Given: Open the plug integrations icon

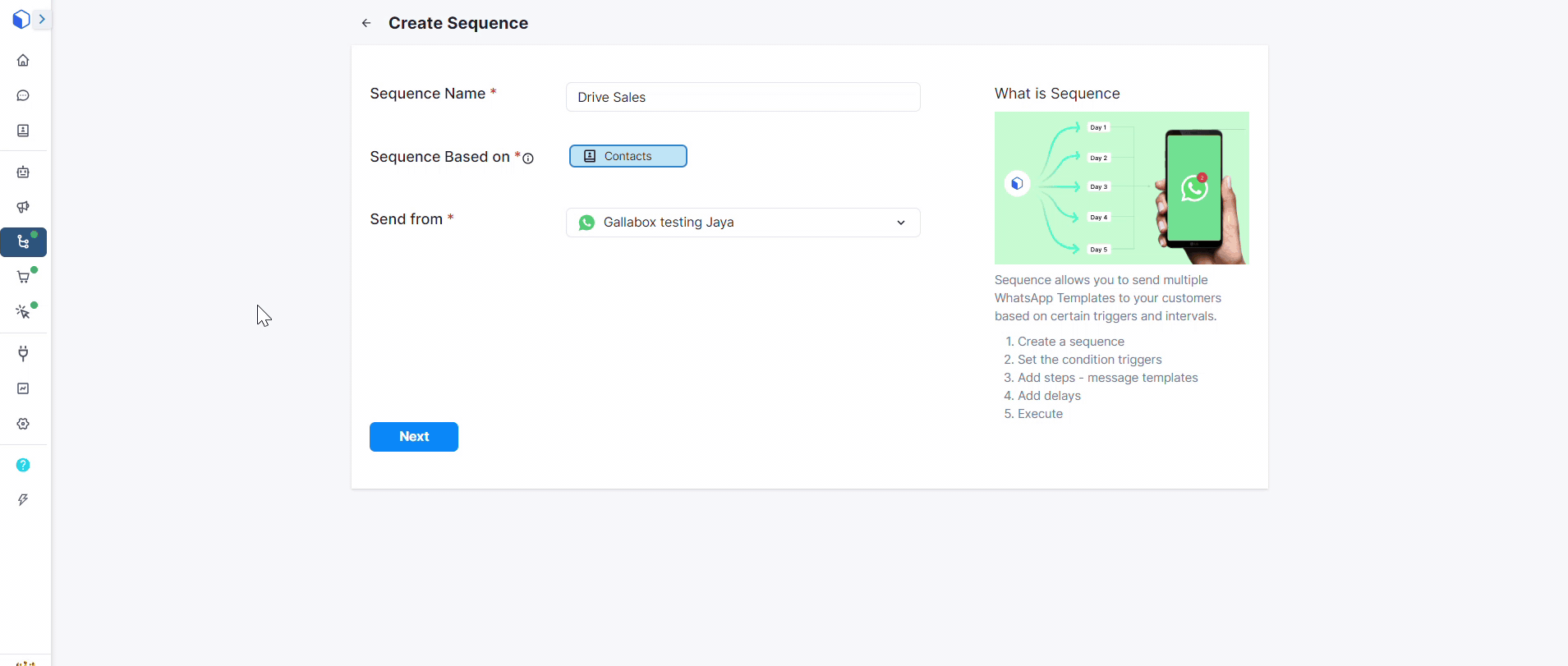Looking at the screenshot, I should (x=23, y=353).
